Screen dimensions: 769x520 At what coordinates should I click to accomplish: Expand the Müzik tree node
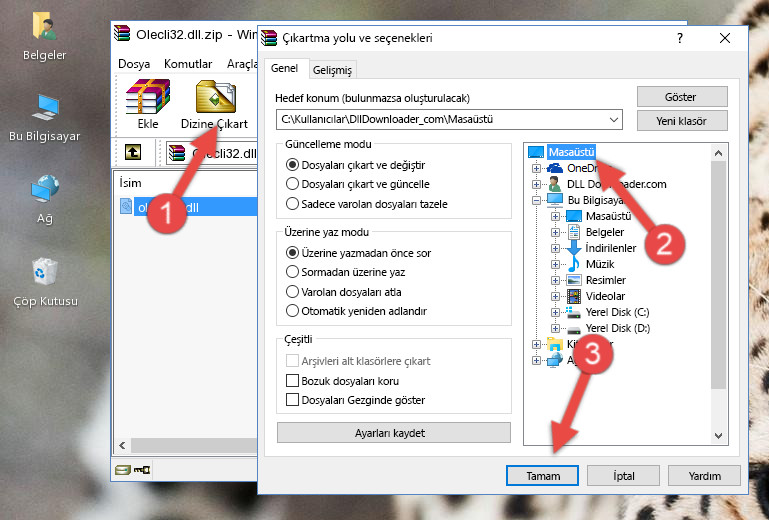click(x=555, y=264)
